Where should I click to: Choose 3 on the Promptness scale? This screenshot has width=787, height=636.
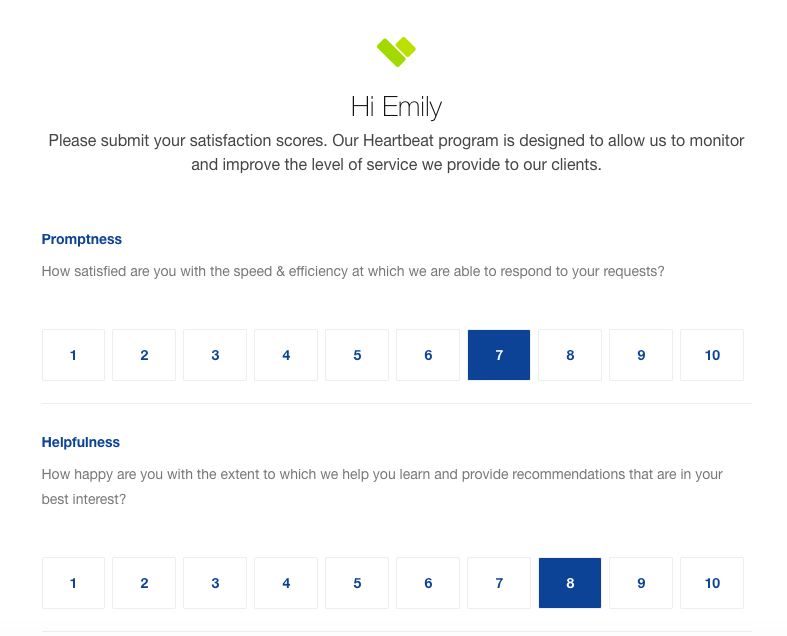click(x=215, y=355)
